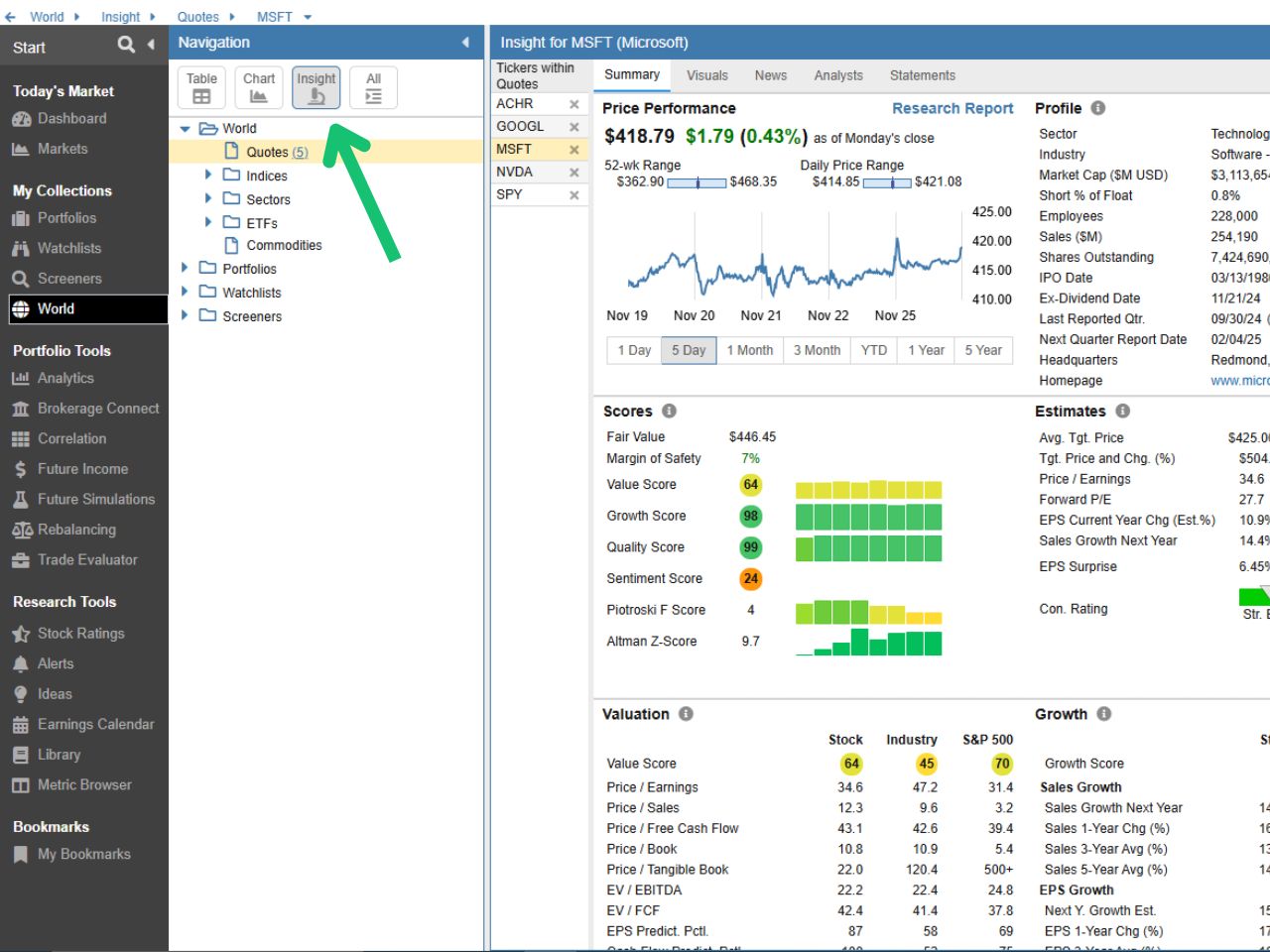Collapse the Start sidebar with its arrow
The height and width of the screenshot is (952, 1270).
pos(151,45)
